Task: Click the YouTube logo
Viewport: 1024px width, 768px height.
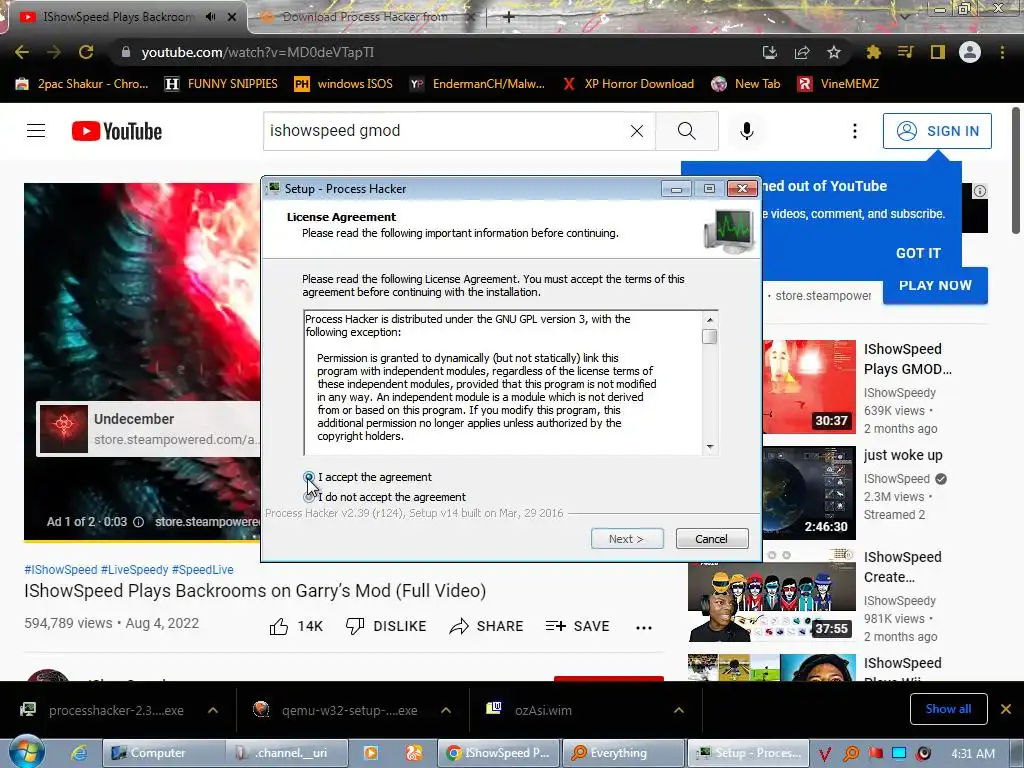Action: [117, 131]
